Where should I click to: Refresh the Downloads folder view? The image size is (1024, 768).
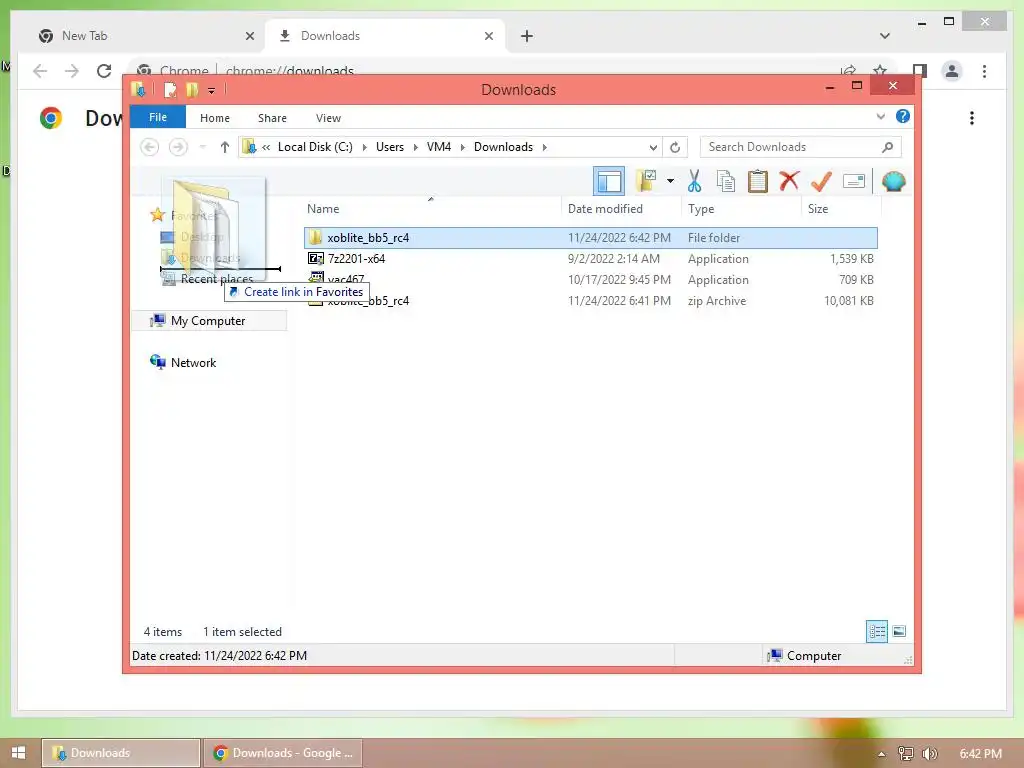click(675, 147)
